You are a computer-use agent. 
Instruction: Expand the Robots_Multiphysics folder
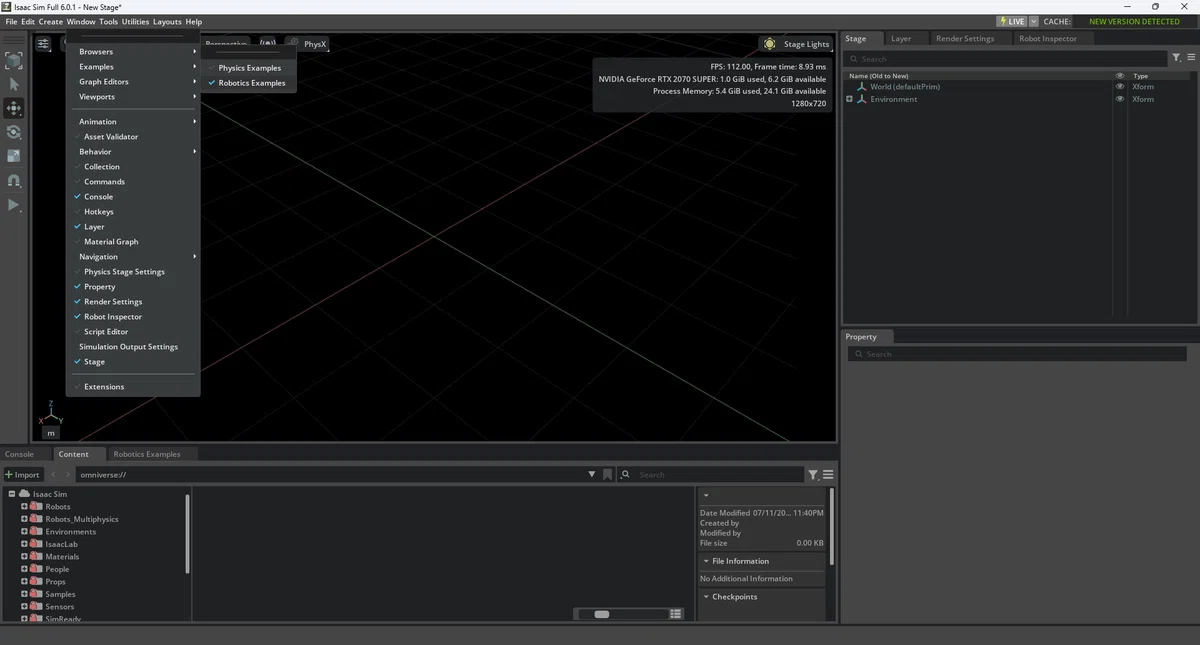click(x=24, y=519)
